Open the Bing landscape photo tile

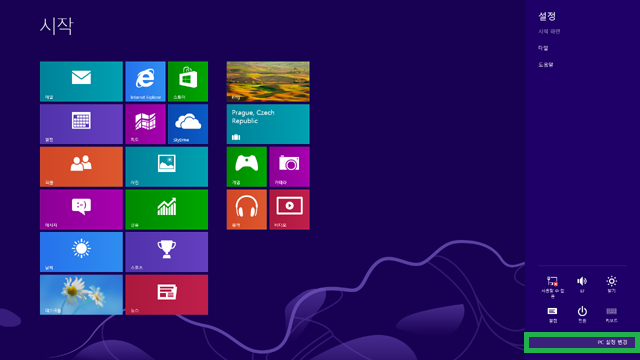point(268,81)
